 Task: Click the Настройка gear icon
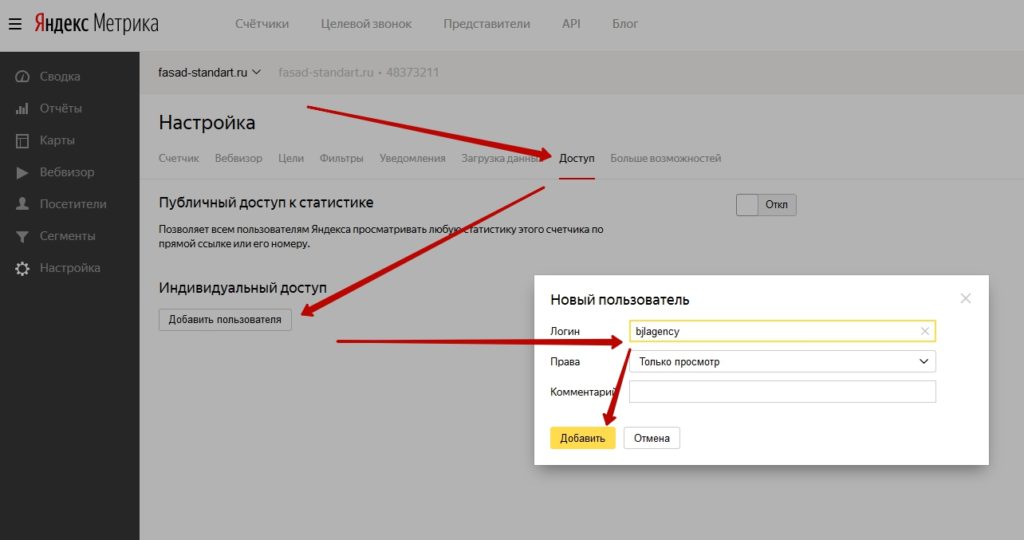[x=22, y=268]
